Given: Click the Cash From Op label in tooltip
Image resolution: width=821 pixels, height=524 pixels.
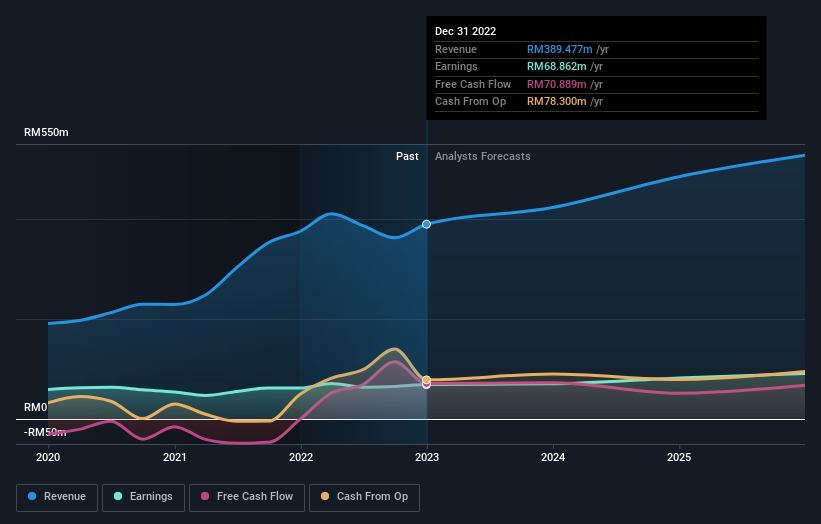Looking at the screenshot, I should click(470, 102).
